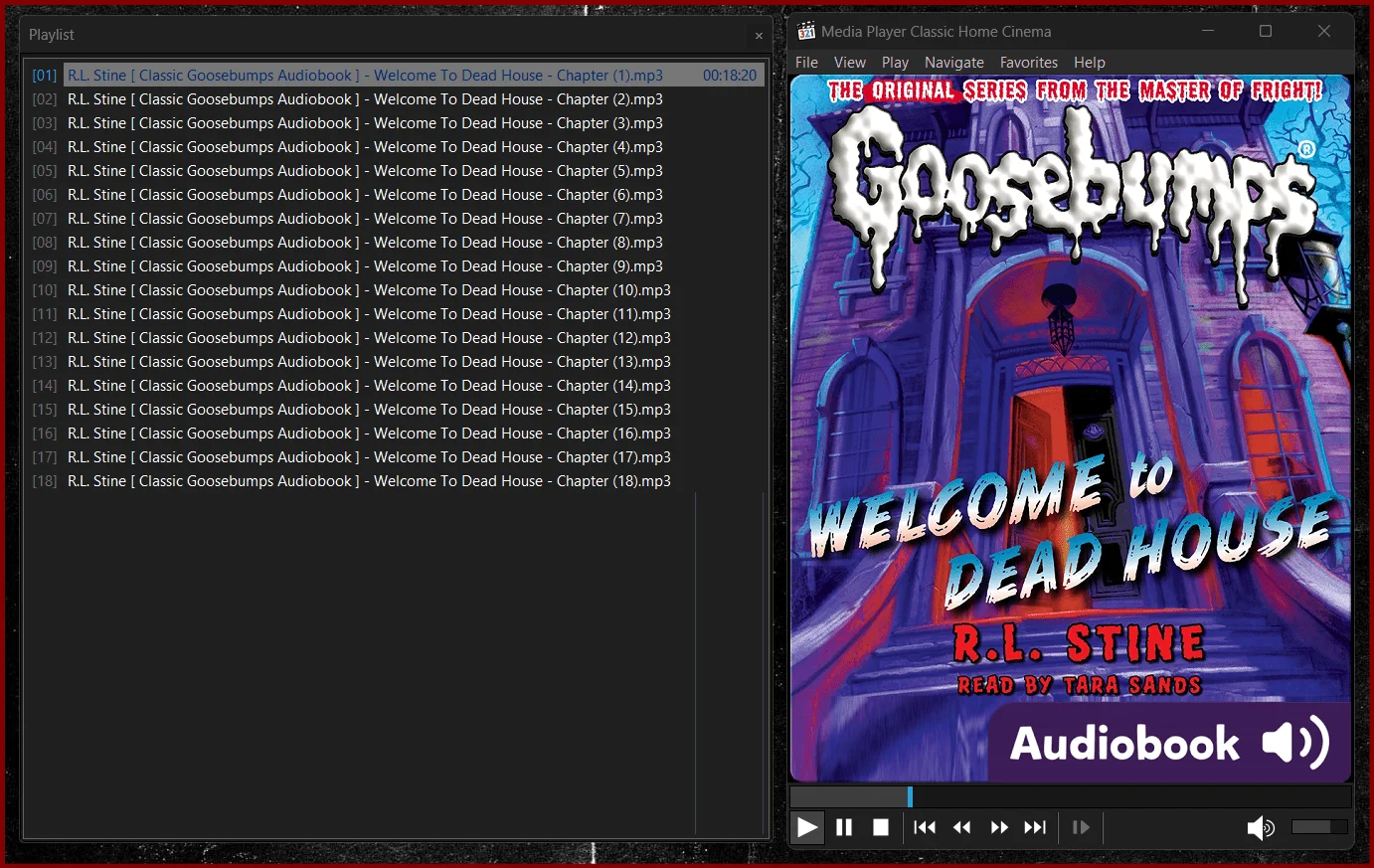Click the 00:18:20 duration of track 01

coord(730,76)
